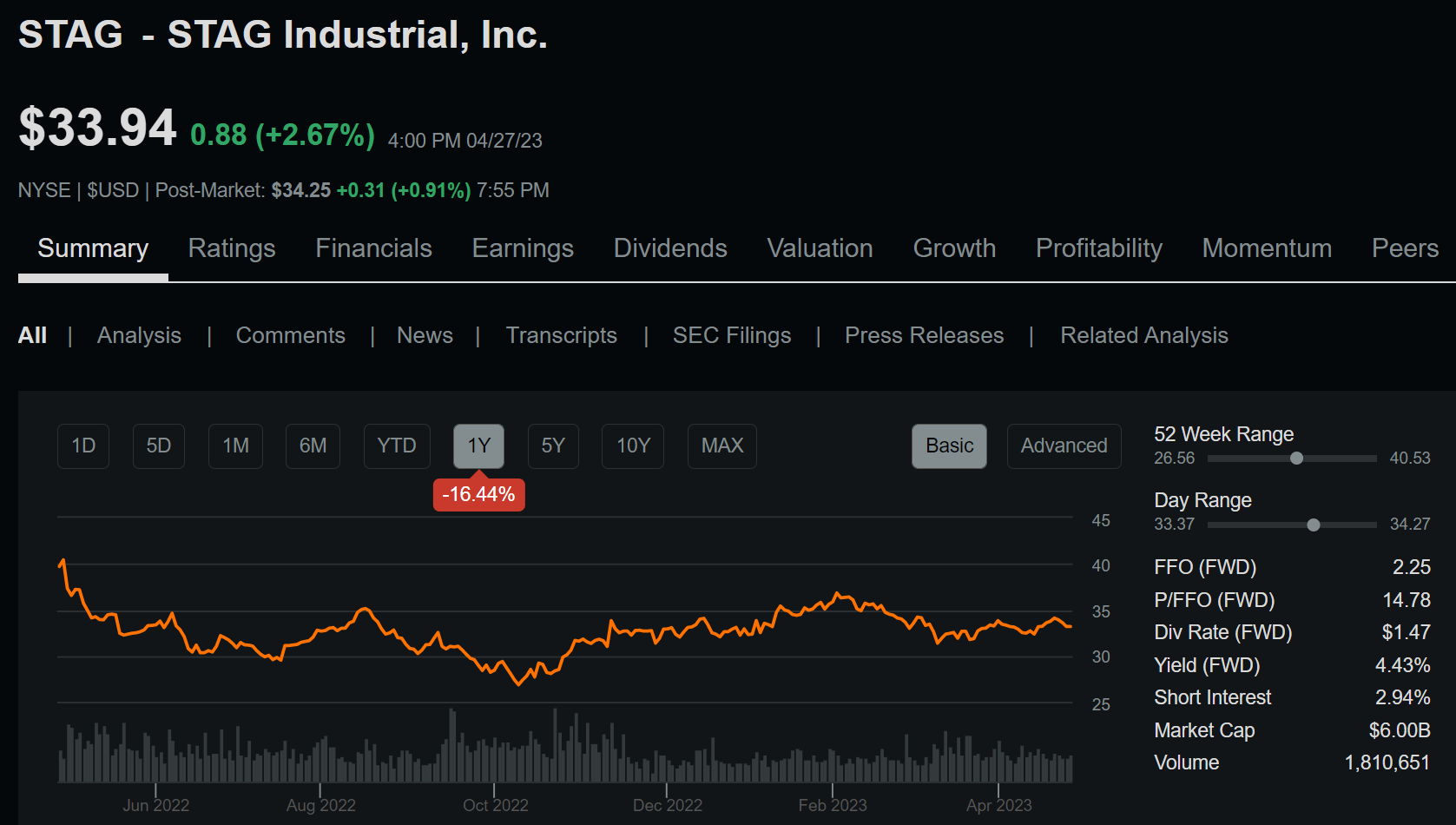This screenshot has width=1456, height=825.
Task: Click the Volume value 1,810,651
Action: (x=1387, y=762)
